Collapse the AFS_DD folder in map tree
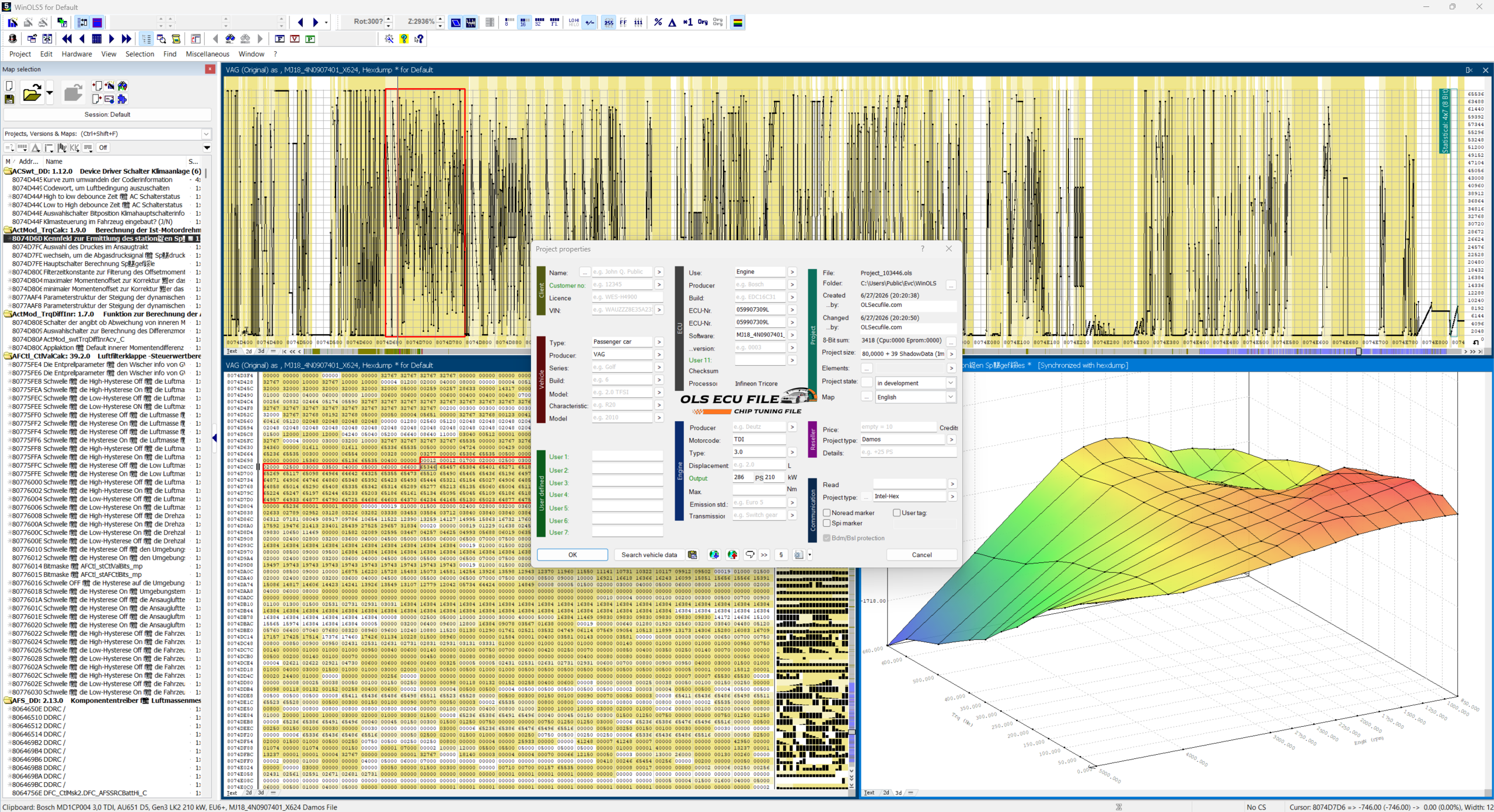 (x=8, y=701)
